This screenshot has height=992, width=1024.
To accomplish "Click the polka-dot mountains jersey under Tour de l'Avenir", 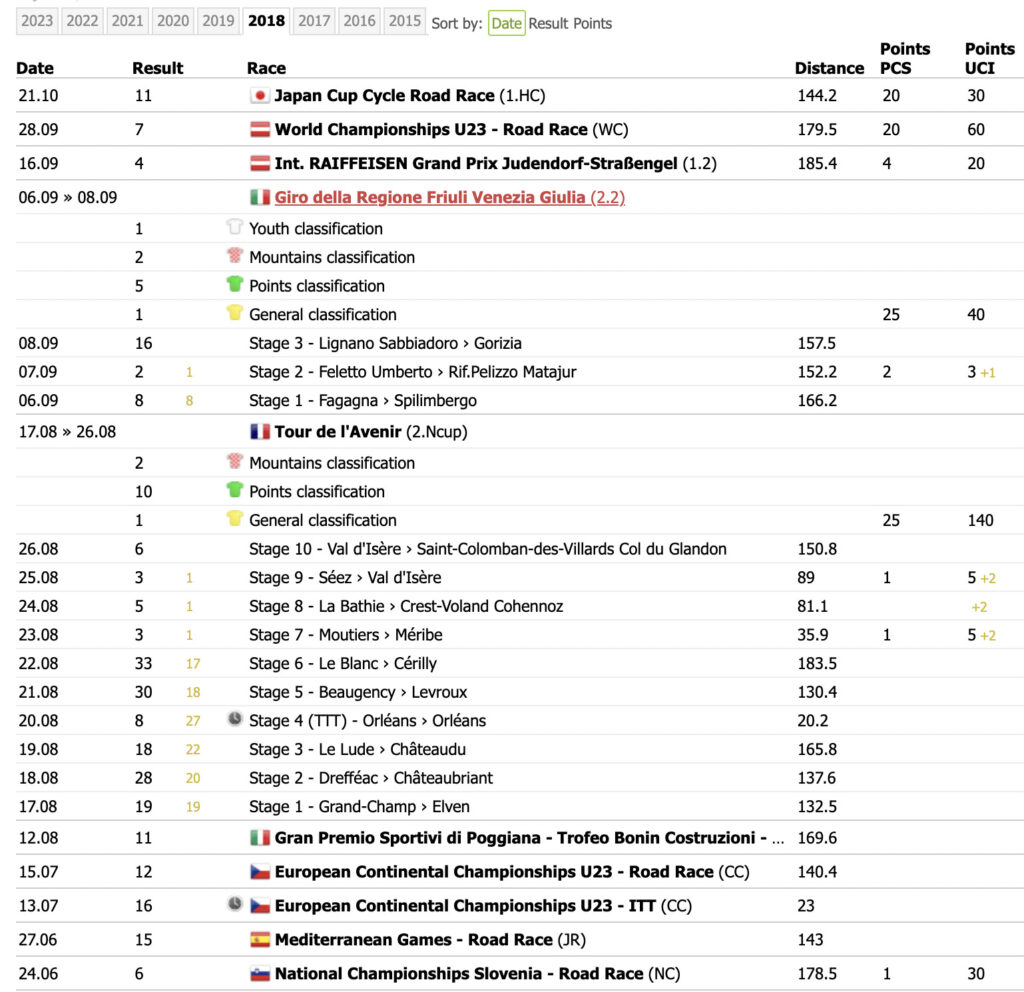I will point(234,461).
